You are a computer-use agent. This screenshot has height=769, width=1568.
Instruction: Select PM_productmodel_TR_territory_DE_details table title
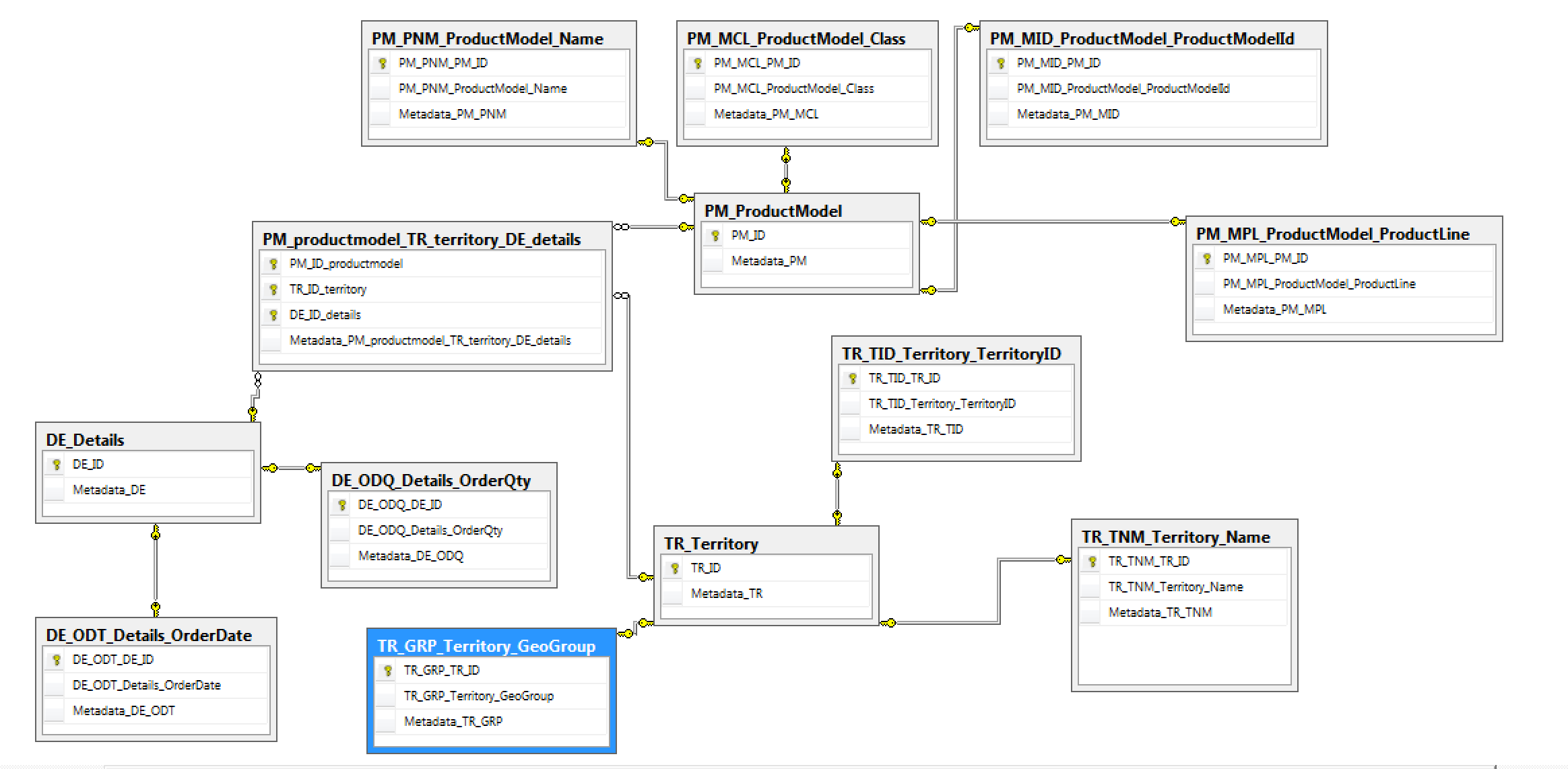click(421, 240)
